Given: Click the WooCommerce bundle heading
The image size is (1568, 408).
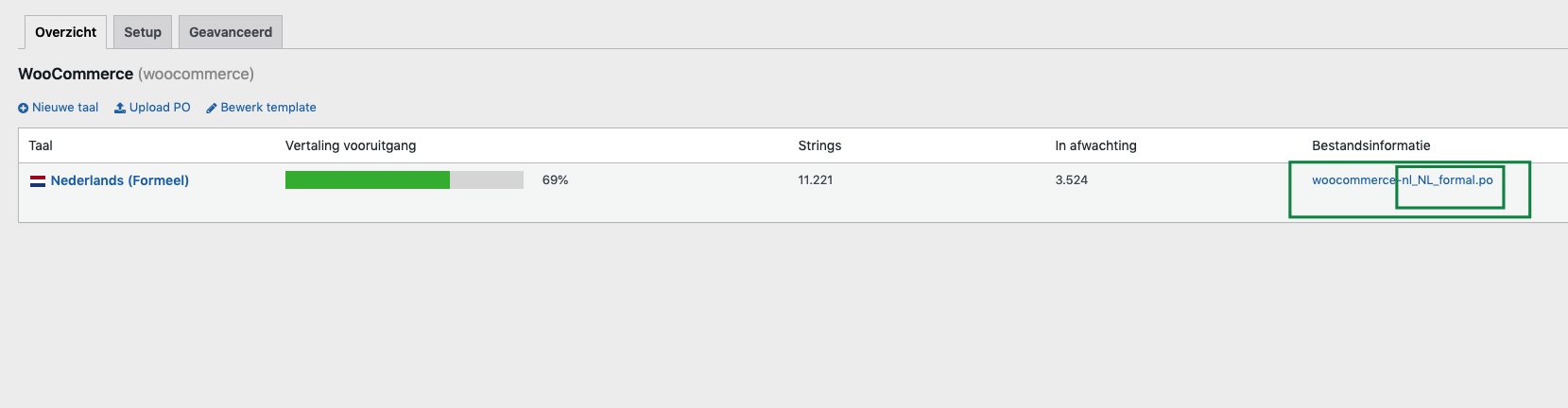Looking at the screenshot, I should (x=76, y=74).
